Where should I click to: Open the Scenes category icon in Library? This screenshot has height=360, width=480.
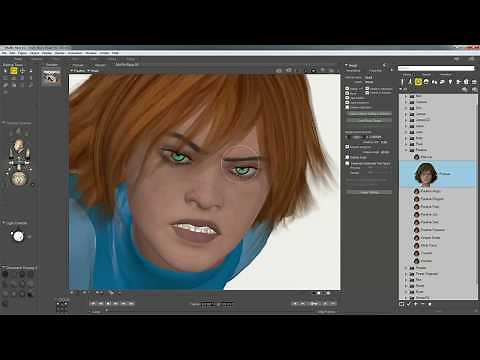point(474,82)
